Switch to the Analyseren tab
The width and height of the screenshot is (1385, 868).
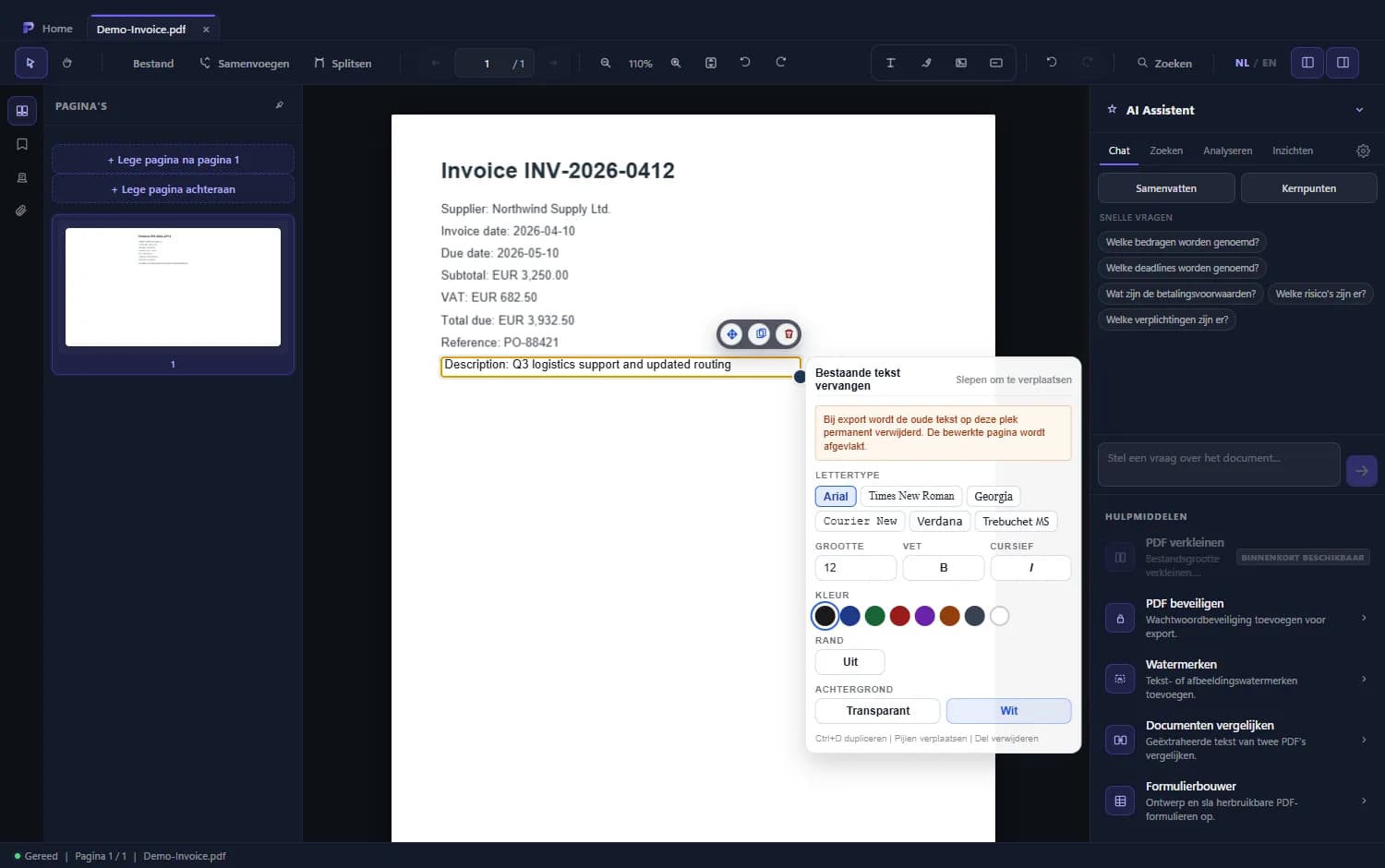pyautogui.click(x=1227, y=151)
